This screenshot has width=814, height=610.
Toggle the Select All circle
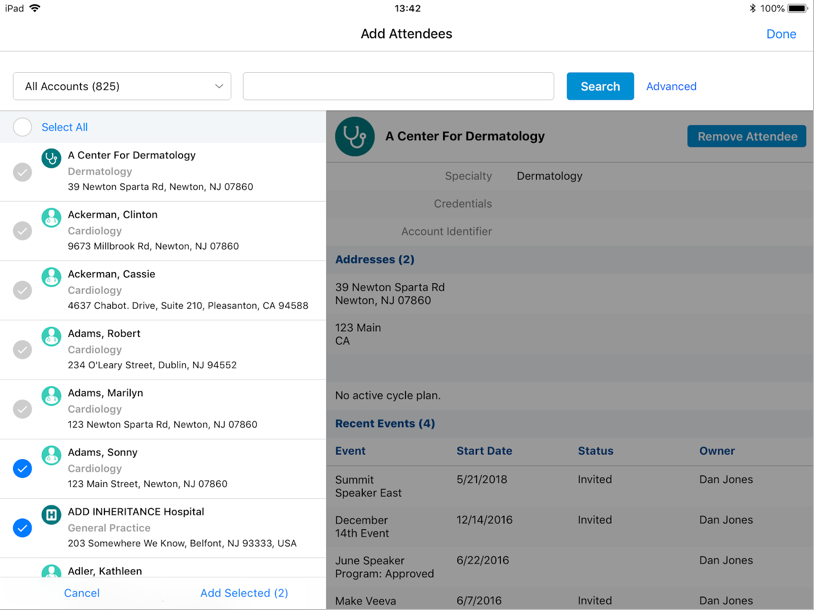(23, 127)
